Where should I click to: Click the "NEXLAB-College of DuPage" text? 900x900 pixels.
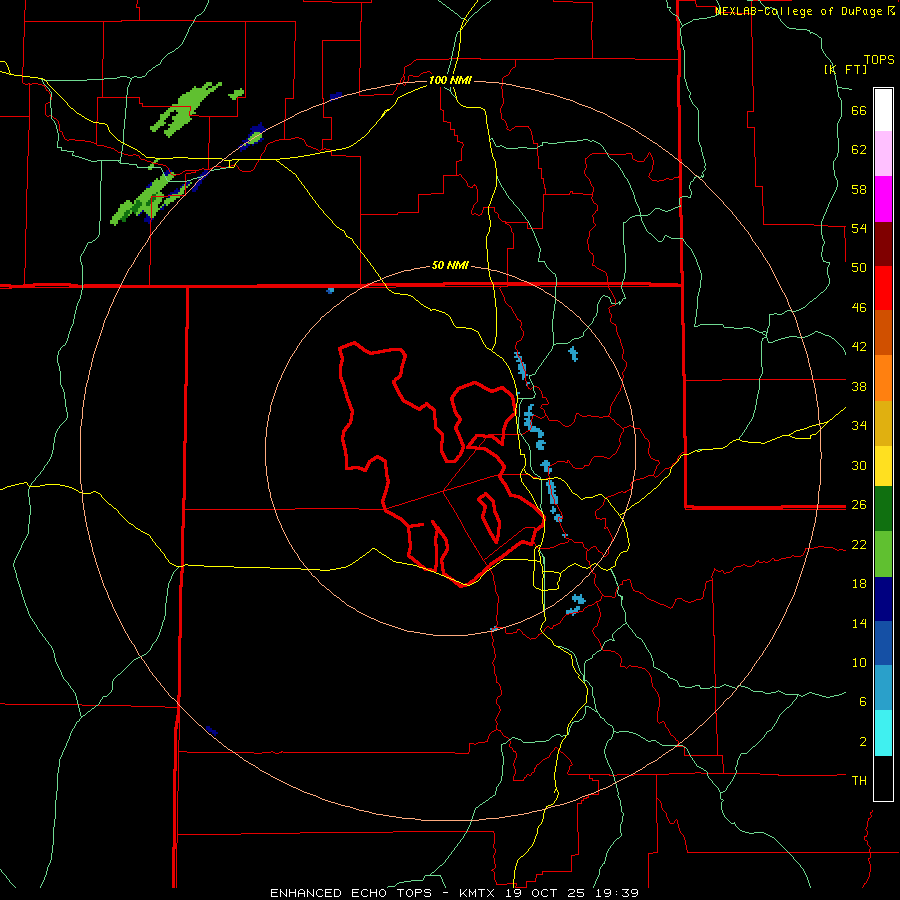point(800,11)
